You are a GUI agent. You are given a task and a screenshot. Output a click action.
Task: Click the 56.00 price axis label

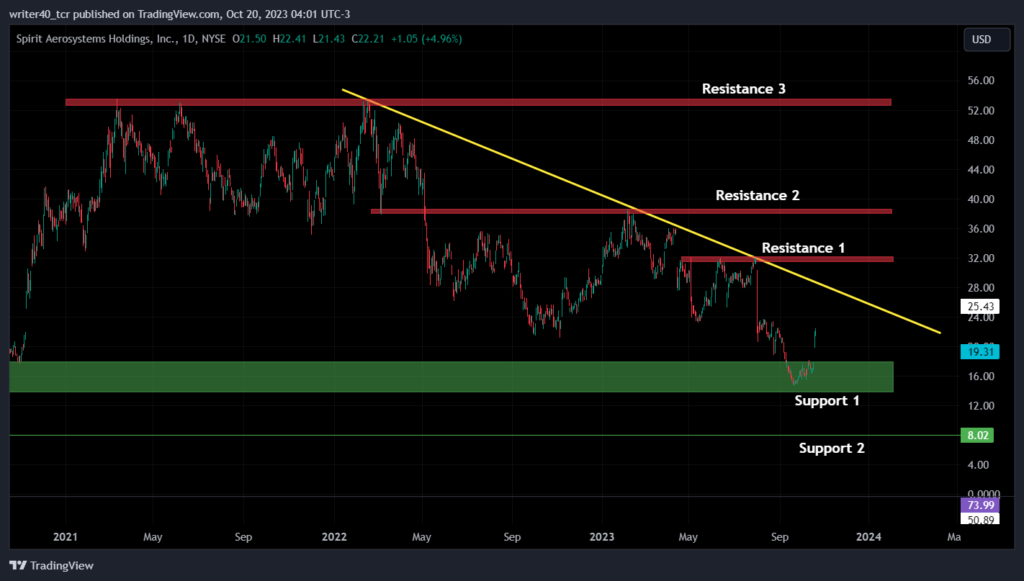[x=980, y=81]
